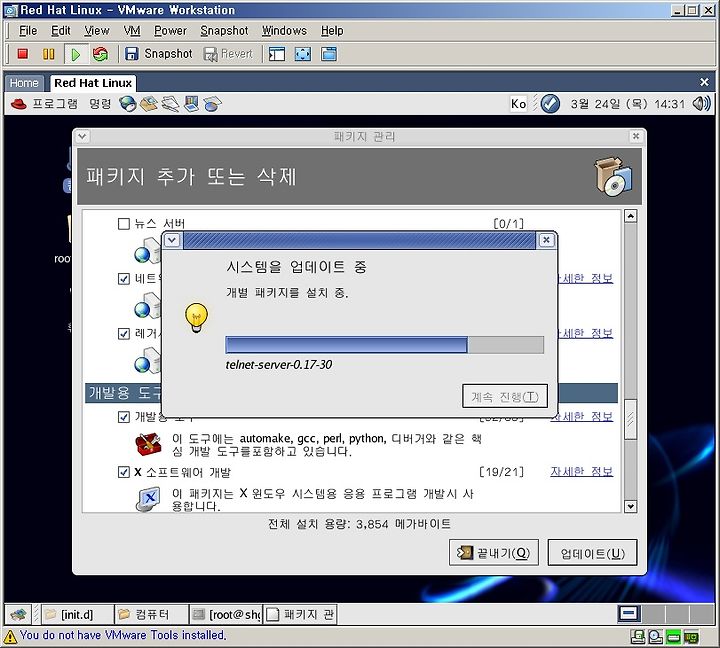Click the VMware hard disk status icon
The height and width of the screenshot is (648, 720).
673,637
